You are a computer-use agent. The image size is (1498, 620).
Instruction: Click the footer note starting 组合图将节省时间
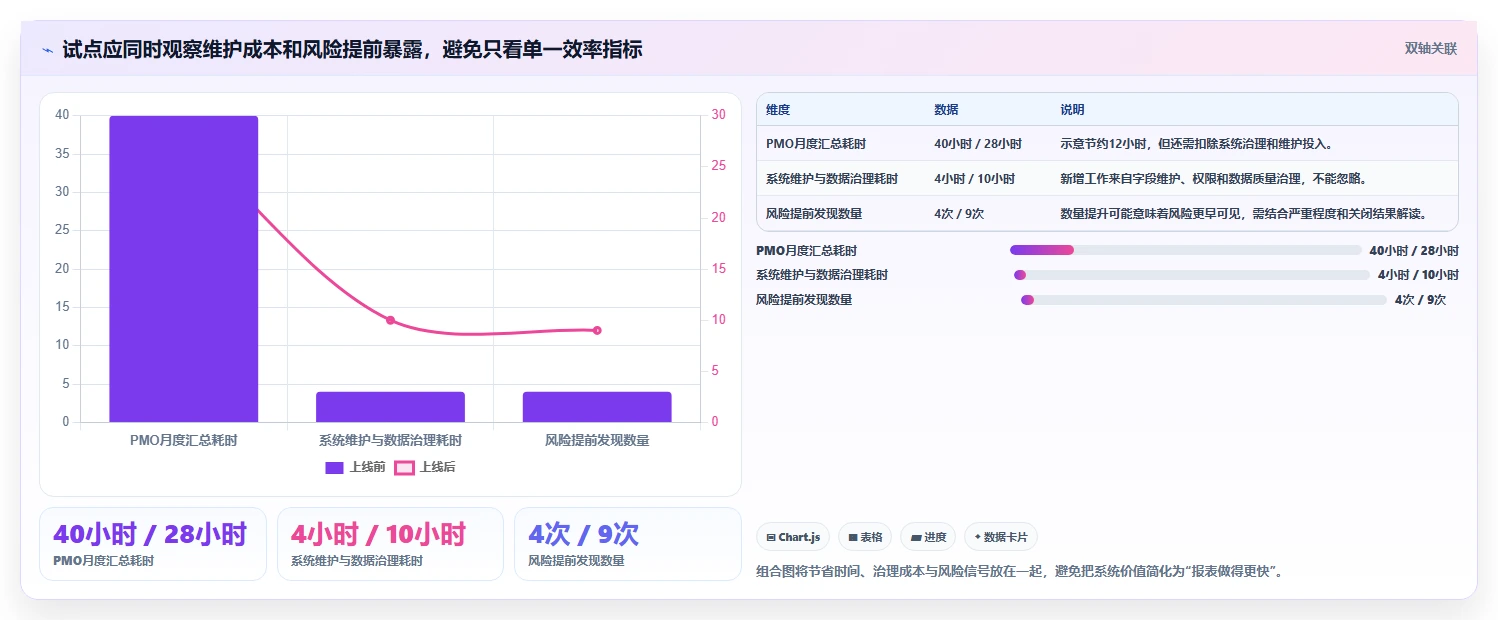(1020, 572)
